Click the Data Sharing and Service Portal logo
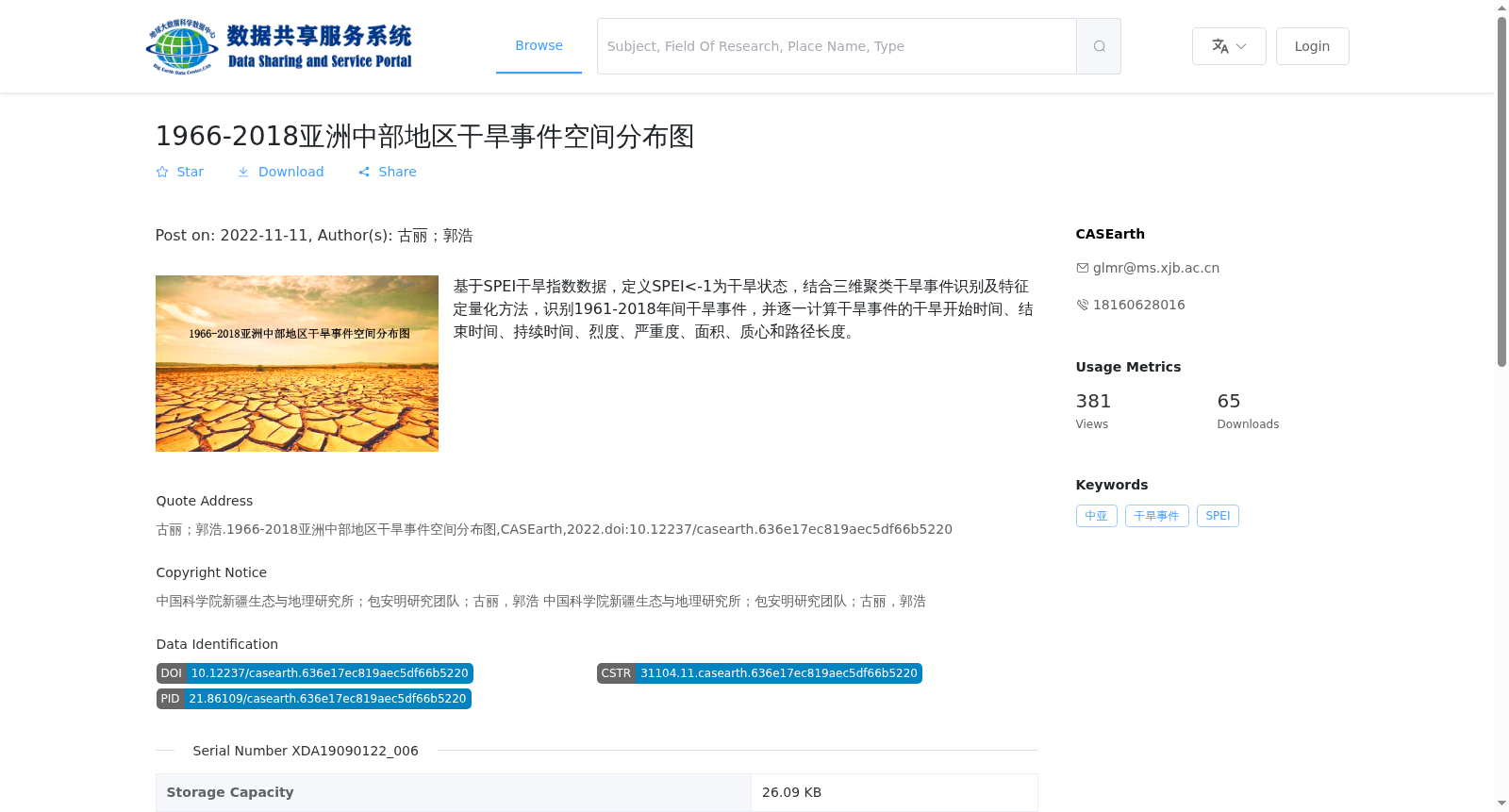 point(279,46)
